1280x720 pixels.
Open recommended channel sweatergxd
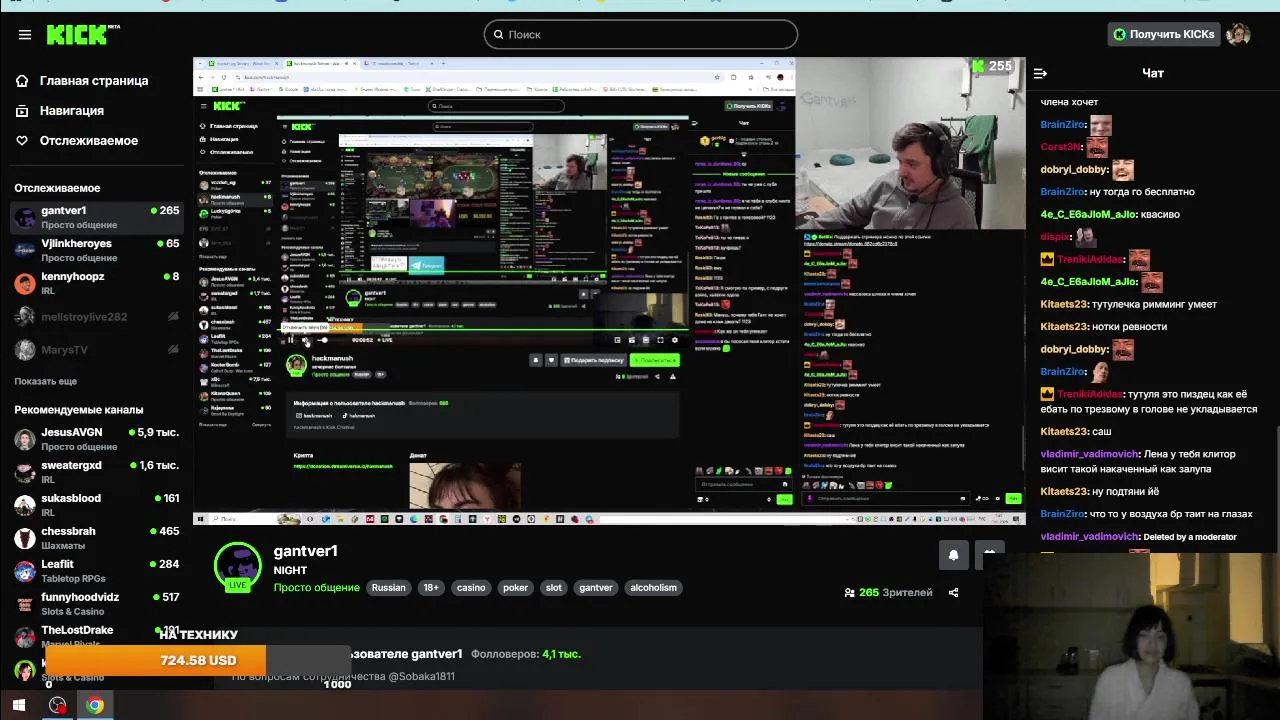click(x=96, y=472)
